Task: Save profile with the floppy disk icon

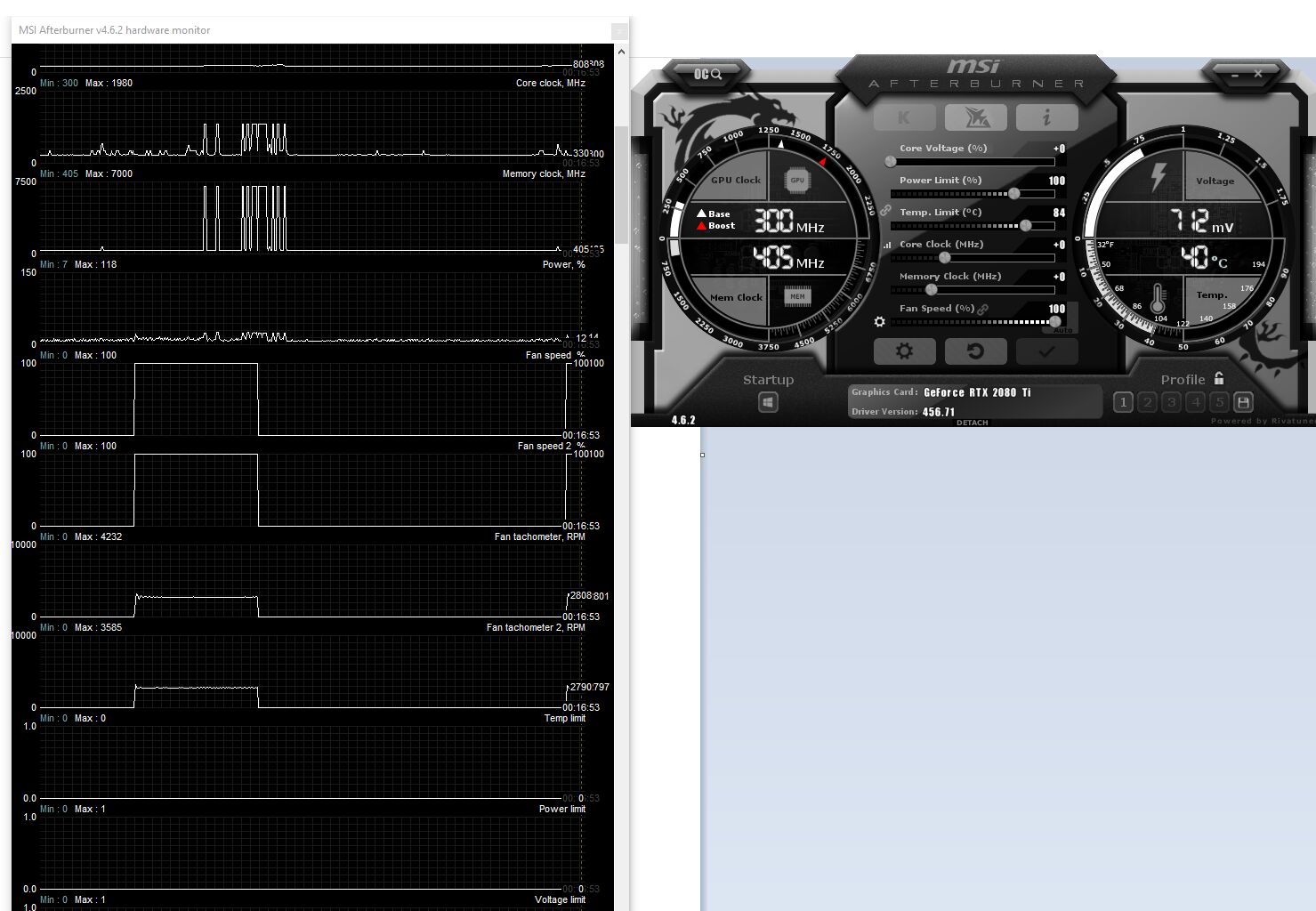Action: [1244, 402]
